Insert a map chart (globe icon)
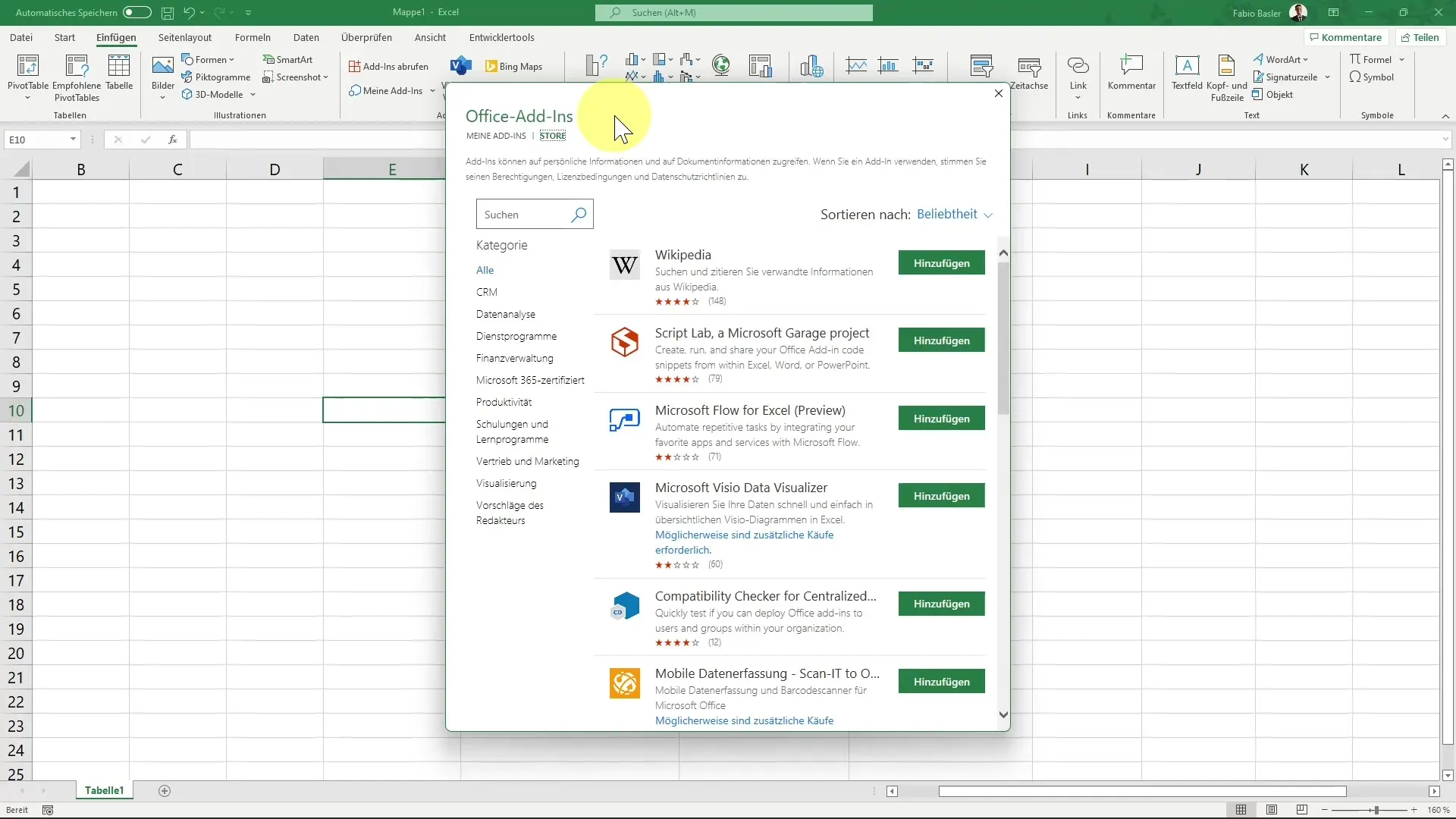The image size is (1456, 819). pyautogui.click(x=721, y=65)
